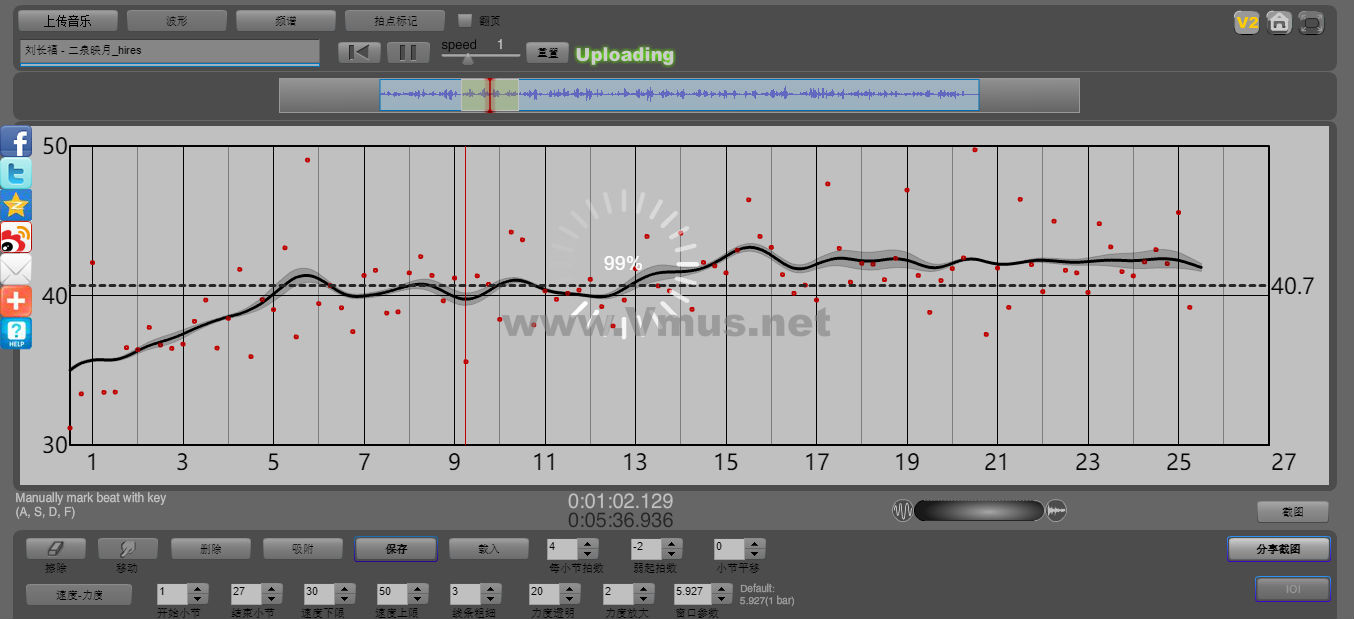Click the email envelope share icon

16,269
